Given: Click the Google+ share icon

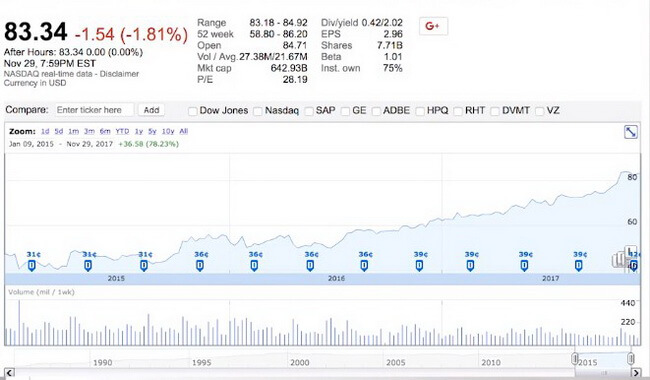Looking at the screenshot, I should click(x=433, y=26).
